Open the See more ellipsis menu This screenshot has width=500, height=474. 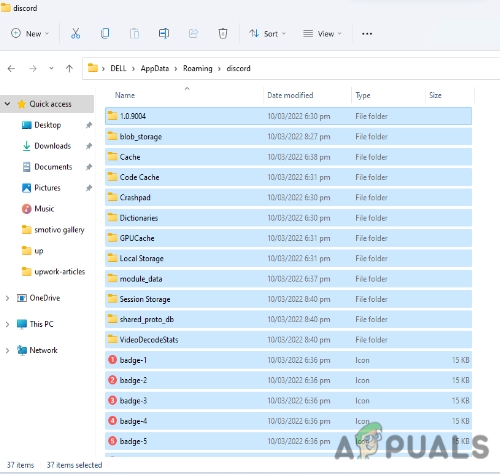coord(367,34)
